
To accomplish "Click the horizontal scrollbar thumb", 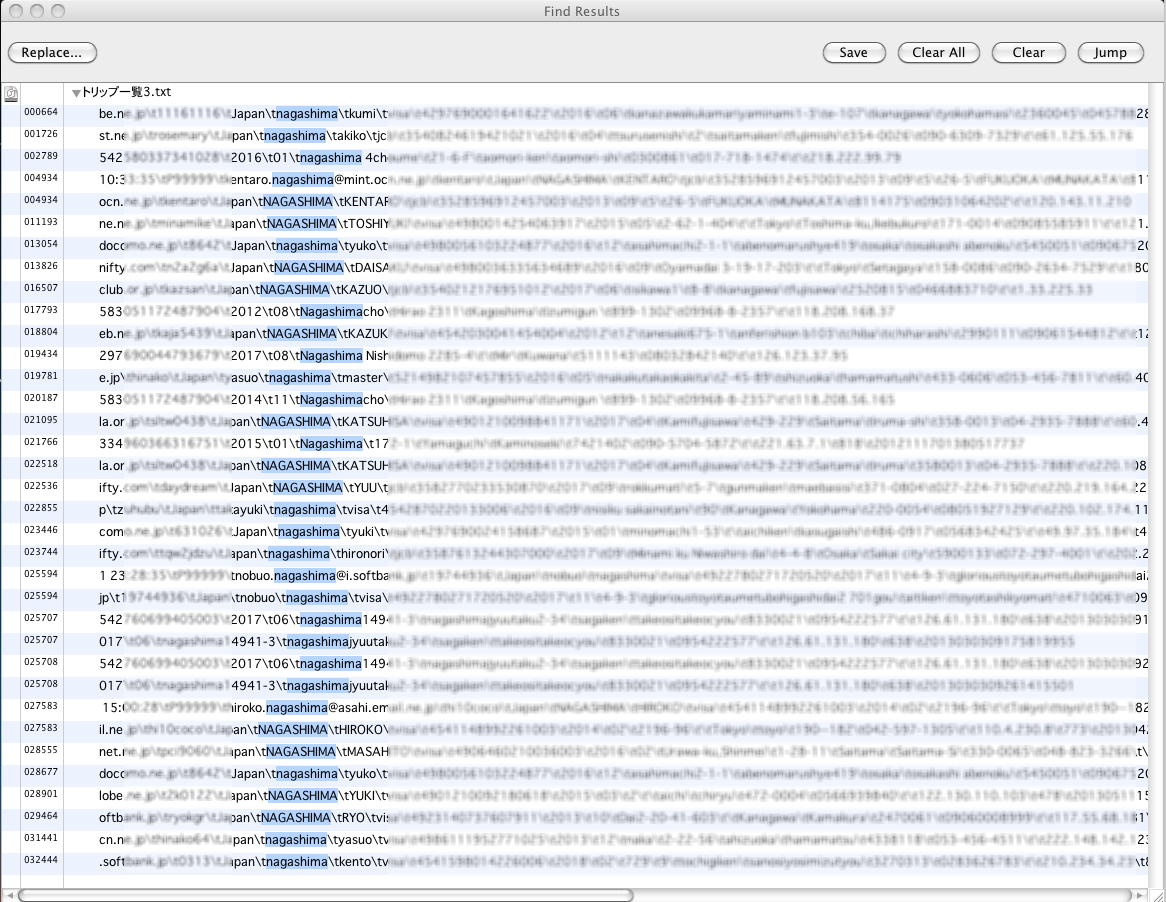I will (326, 895).
